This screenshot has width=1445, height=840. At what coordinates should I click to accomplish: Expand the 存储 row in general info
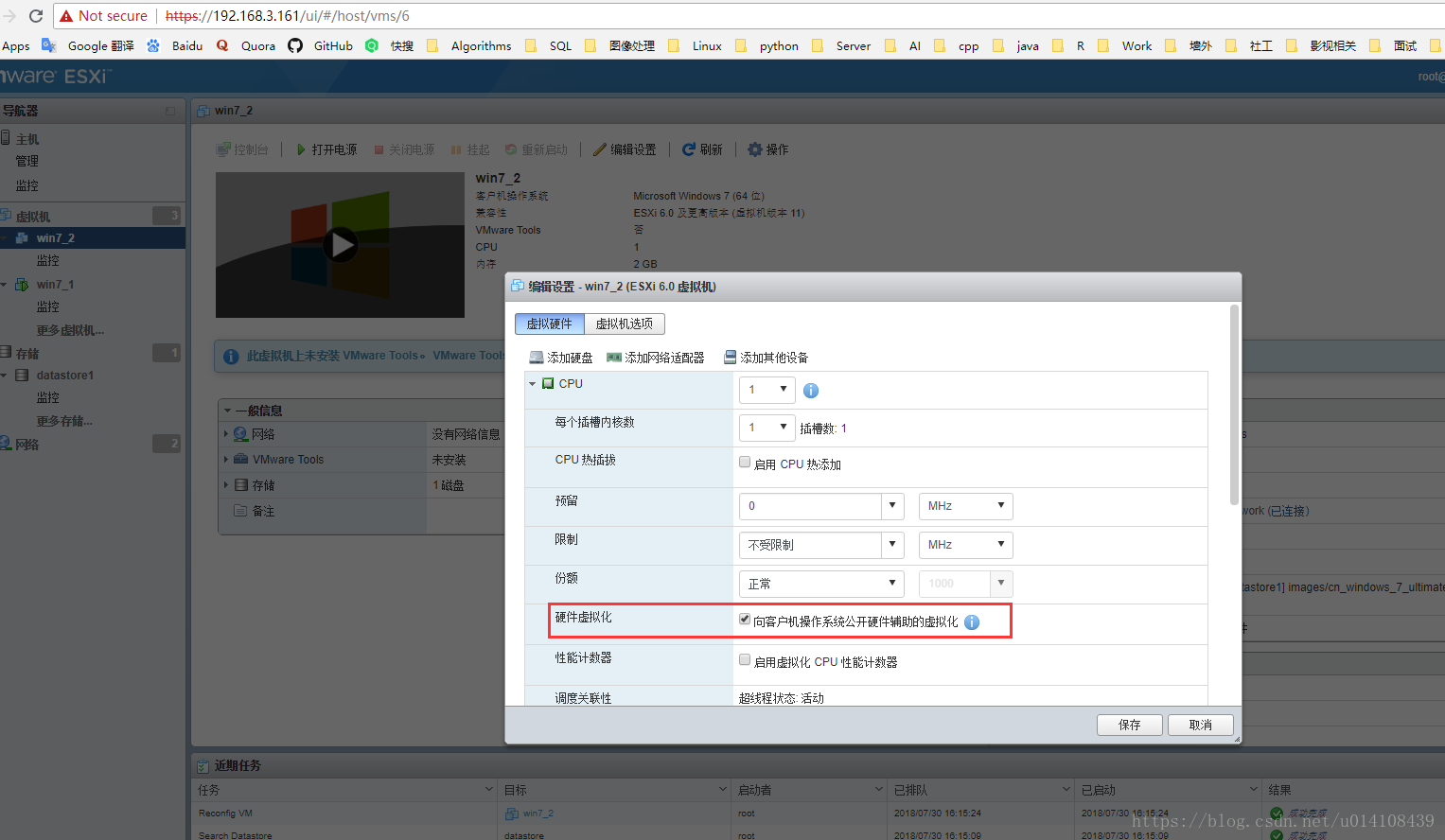pyautogui.click(x=226, y=485)
